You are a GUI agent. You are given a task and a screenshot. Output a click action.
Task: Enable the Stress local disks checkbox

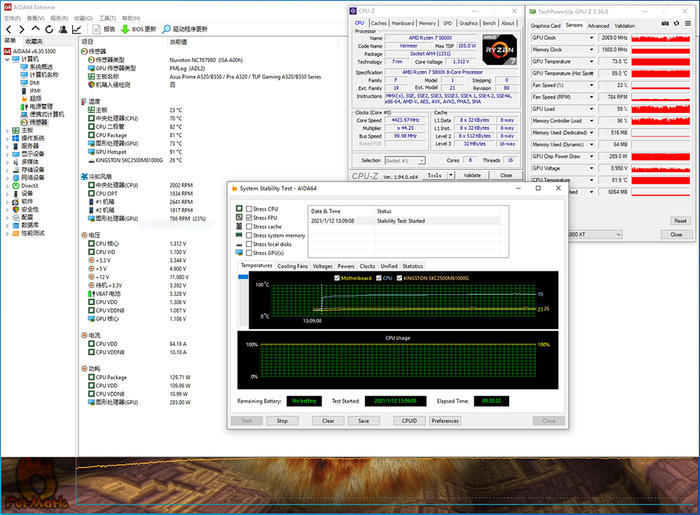coord(249,244)
